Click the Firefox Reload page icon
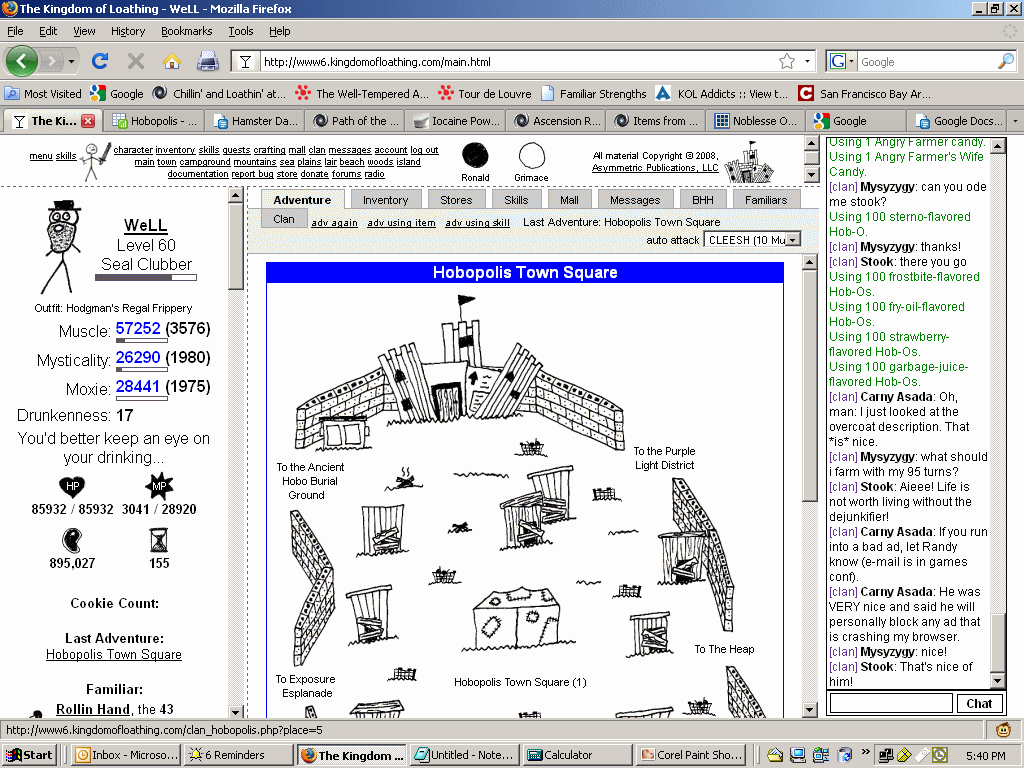 (x=99, y=61)
